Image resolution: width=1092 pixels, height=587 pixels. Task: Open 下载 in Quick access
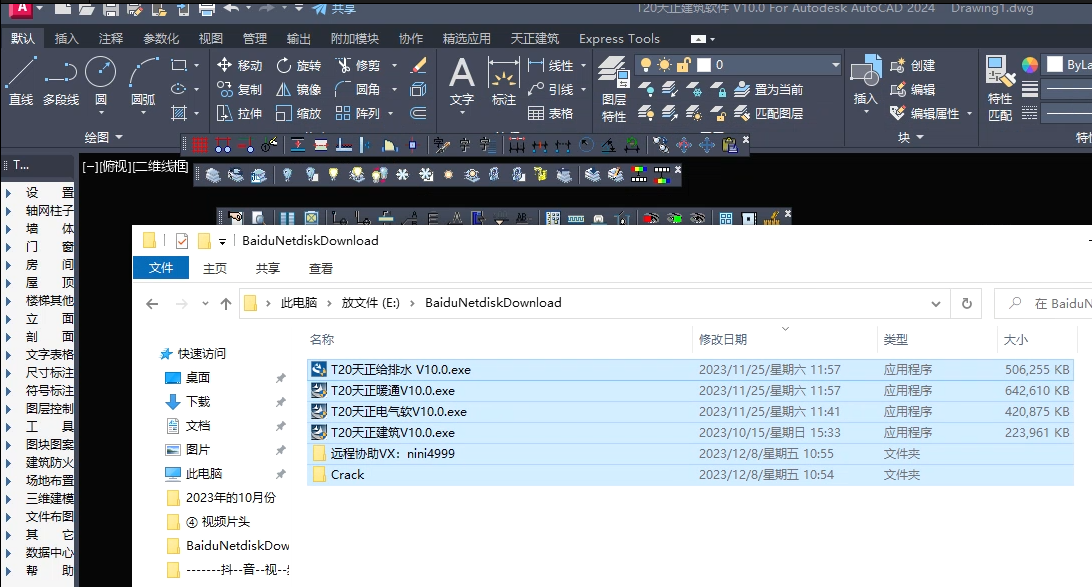(198, 402)
